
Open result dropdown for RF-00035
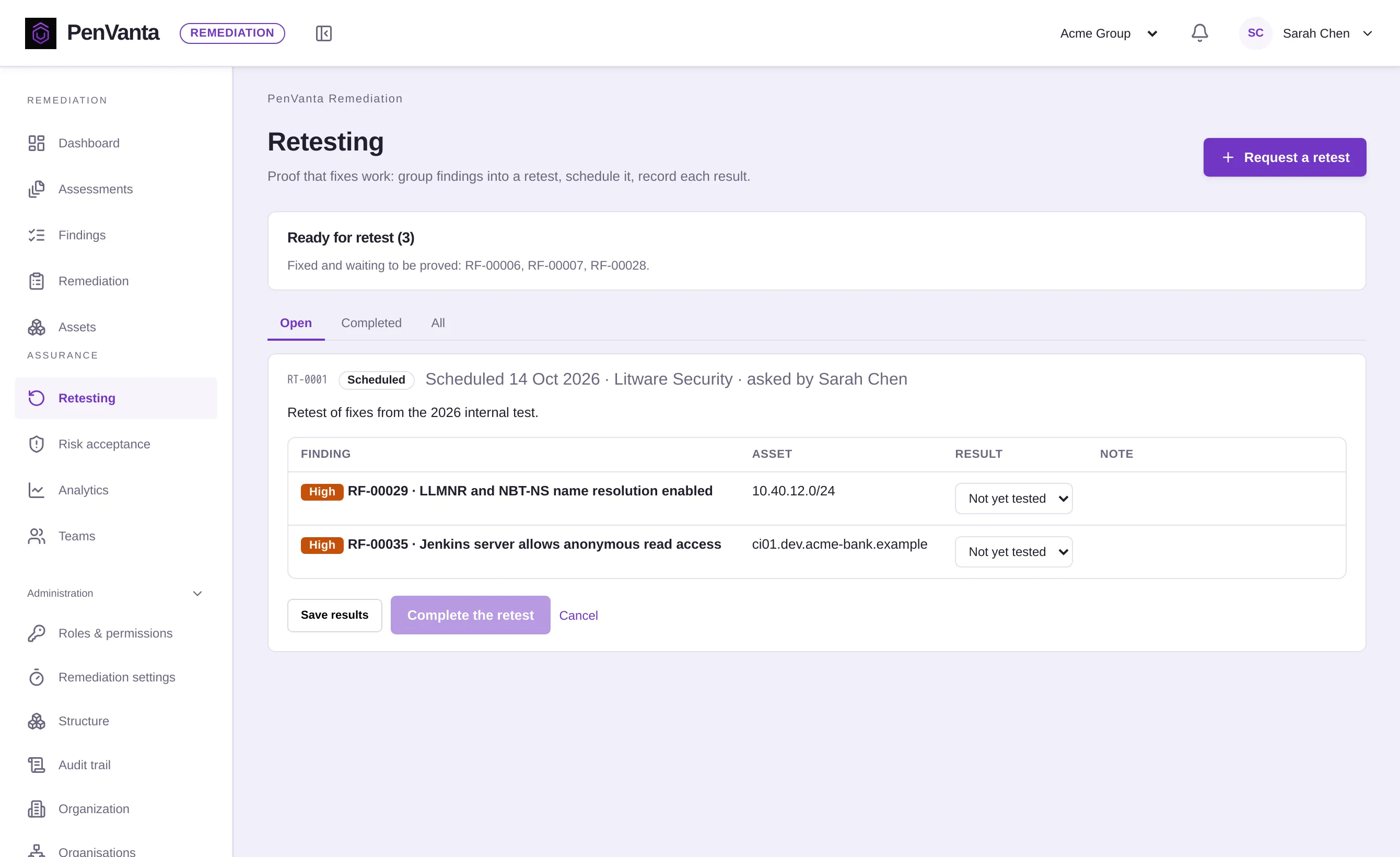point(1013,552)
